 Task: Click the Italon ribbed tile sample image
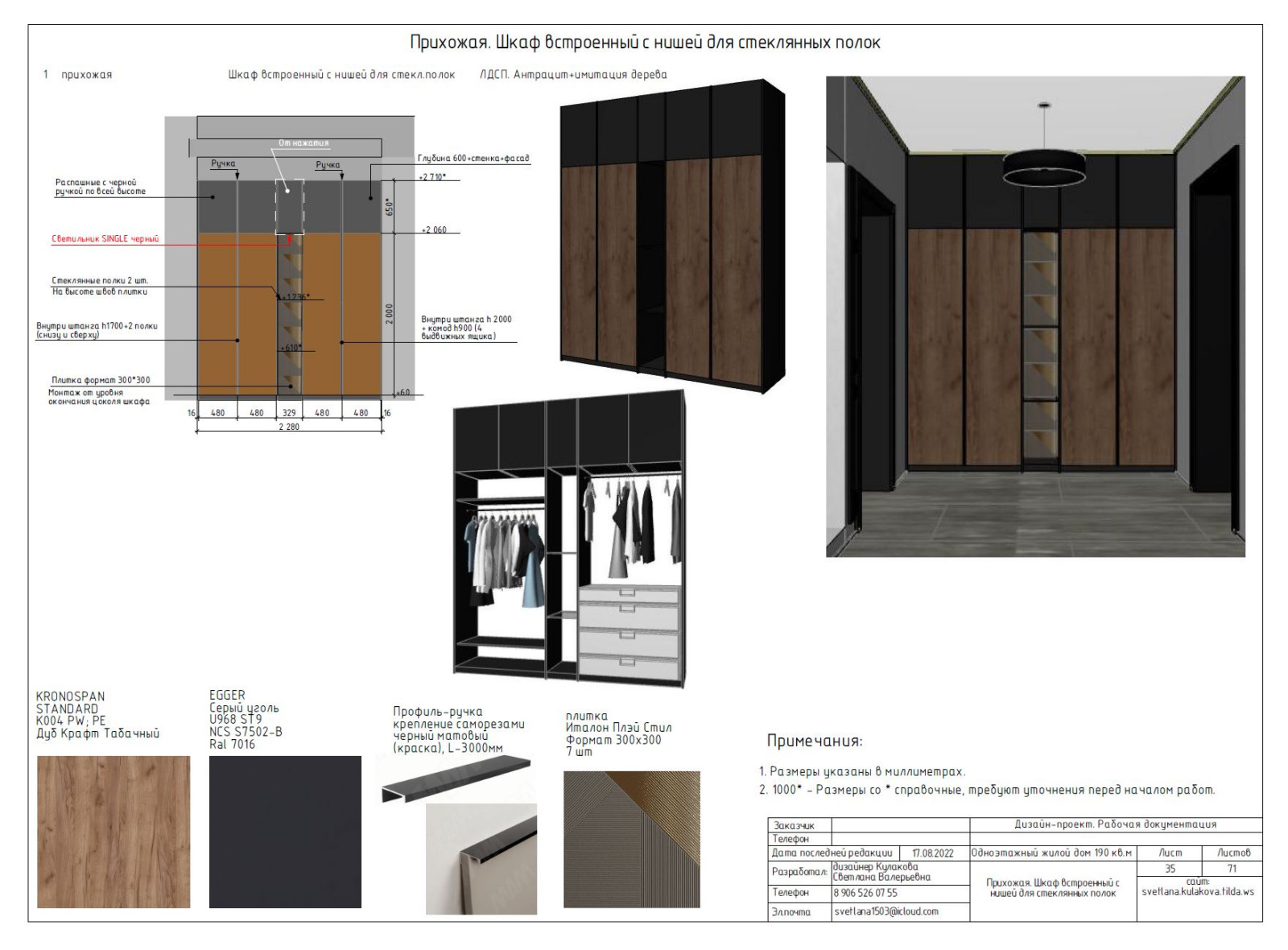click(x=631, y=839)
